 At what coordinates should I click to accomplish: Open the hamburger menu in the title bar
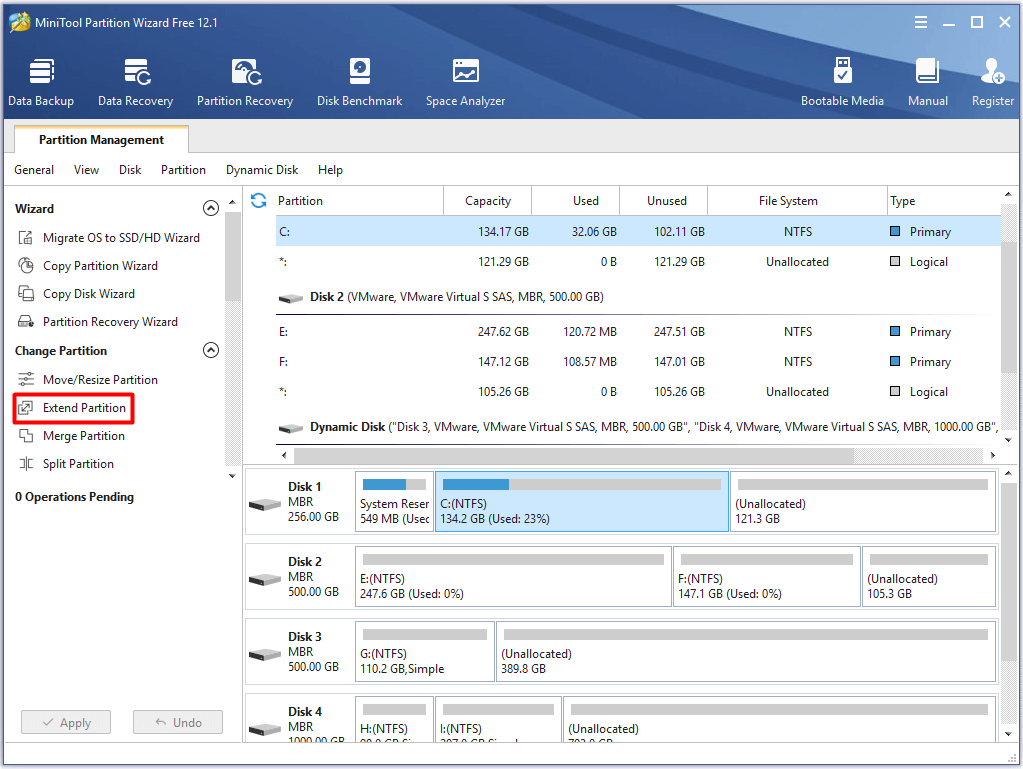coord(921,22)
